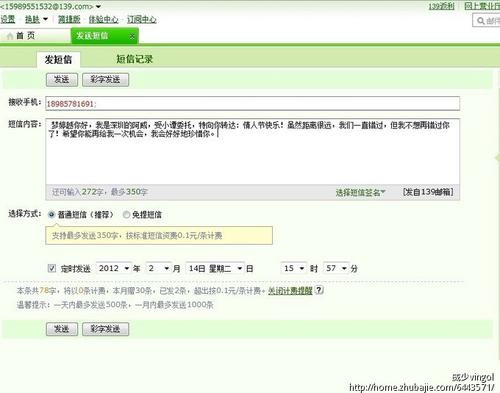Select the 普通短信（推荐）radio option
This screenshot has height=393, width=500.
point(51,215)
